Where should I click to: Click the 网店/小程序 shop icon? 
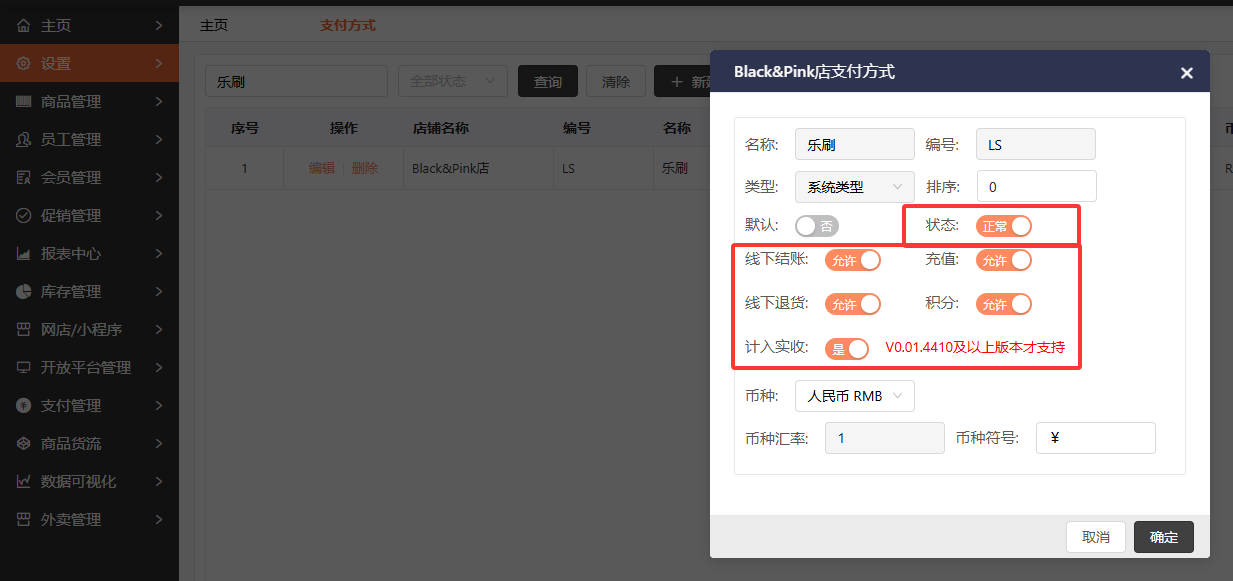tap(24, 329)
